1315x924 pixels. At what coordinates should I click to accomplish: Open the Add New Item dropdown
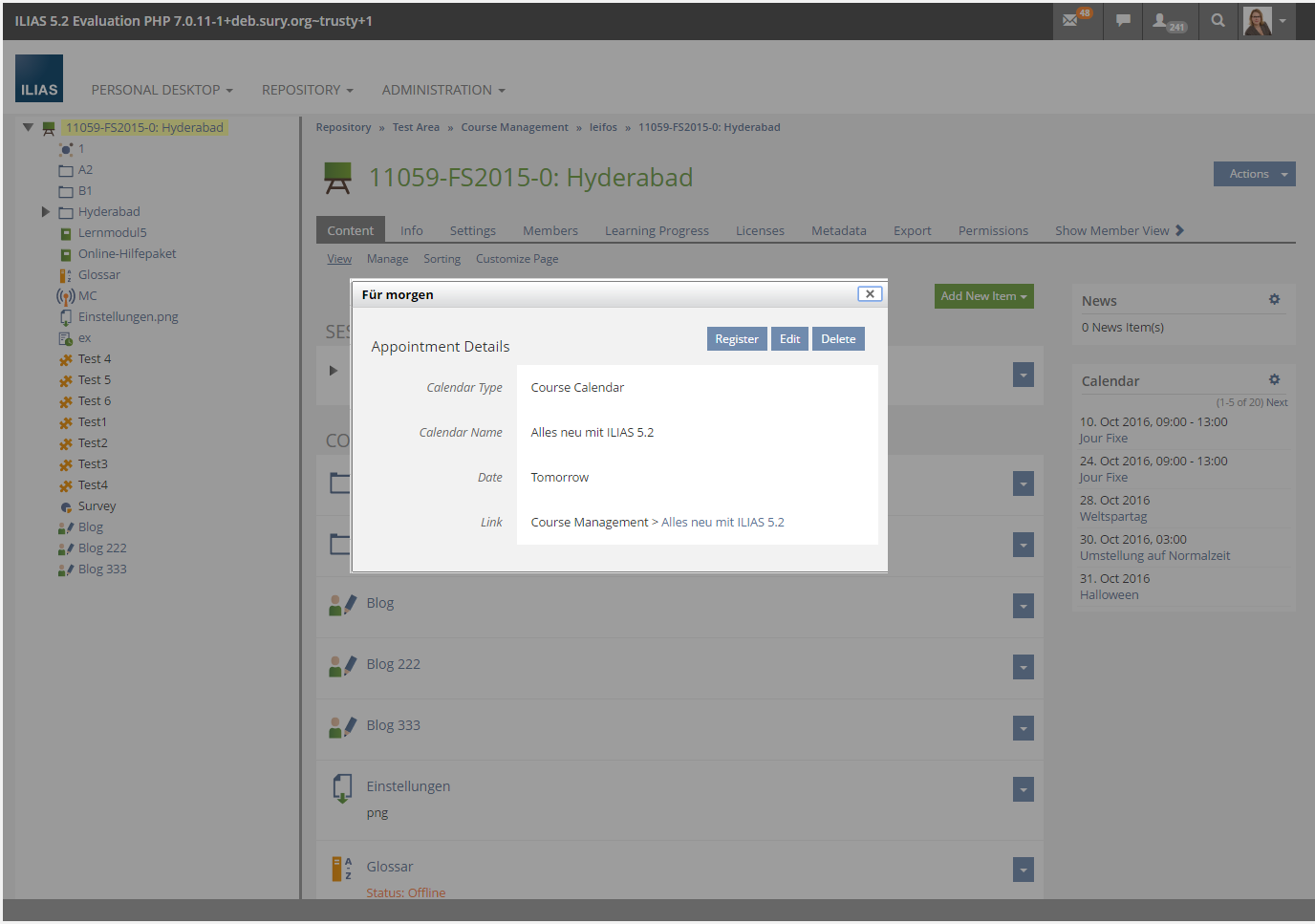pos(983,296)
